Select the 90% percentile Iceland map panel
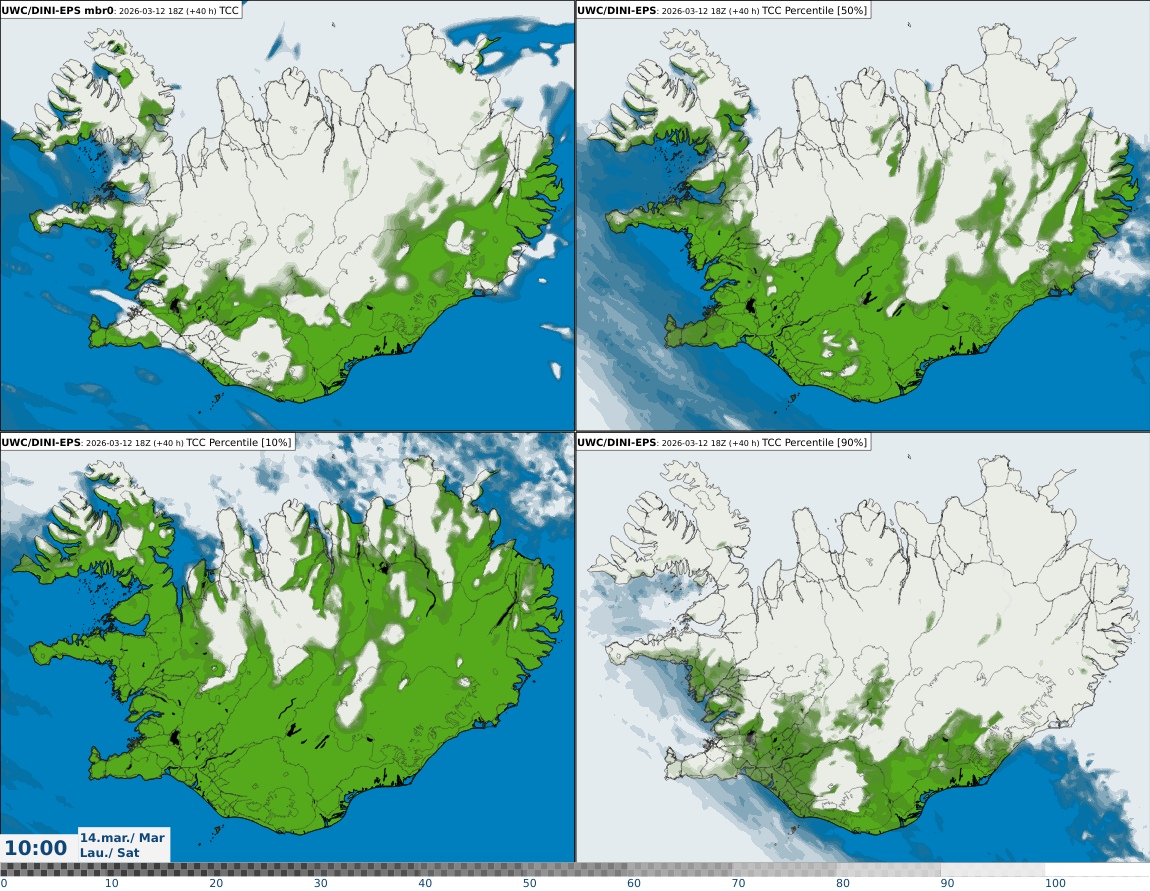This screenshot has height=891, width=1150. pyautogui.click(x=863, y=647)
